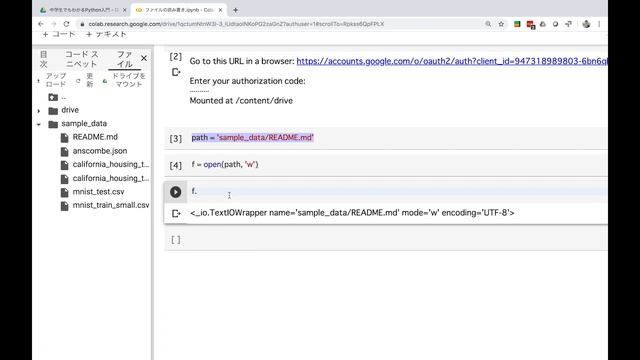
Task: Click the output icon beside the TextIOWrapper result
Action: tap(176, 213)
